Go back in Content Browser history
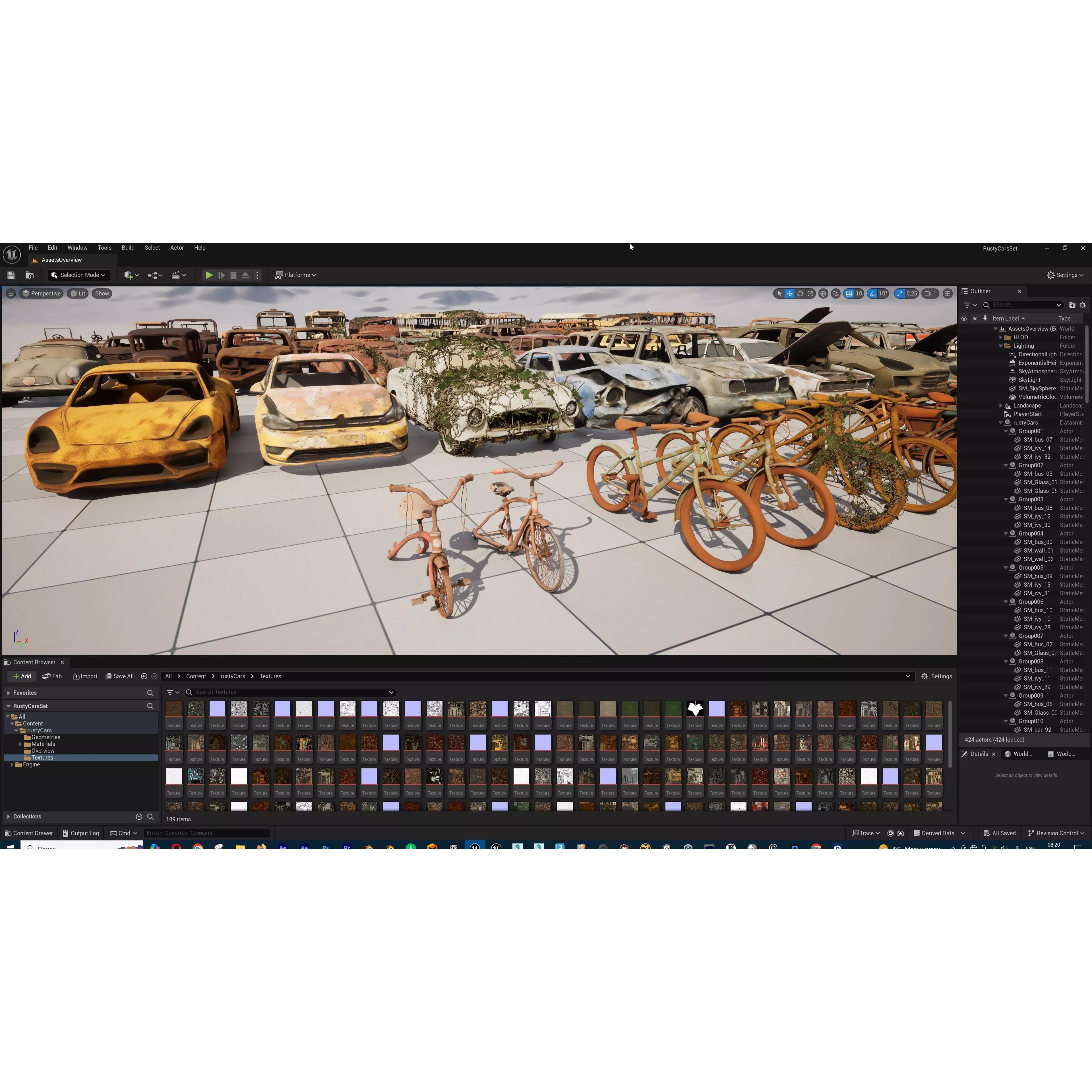This screenshot has width=1092, height=1092. [x=144, y=677]
